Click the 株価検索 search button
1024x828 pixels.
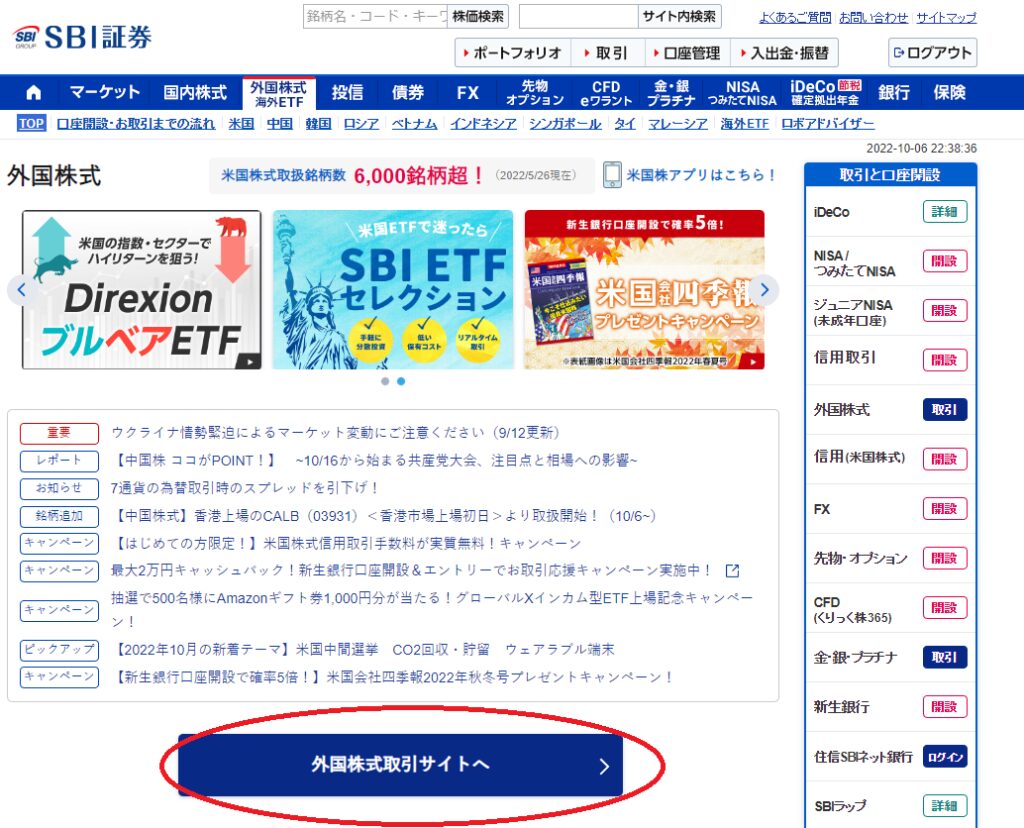point(477,17)
